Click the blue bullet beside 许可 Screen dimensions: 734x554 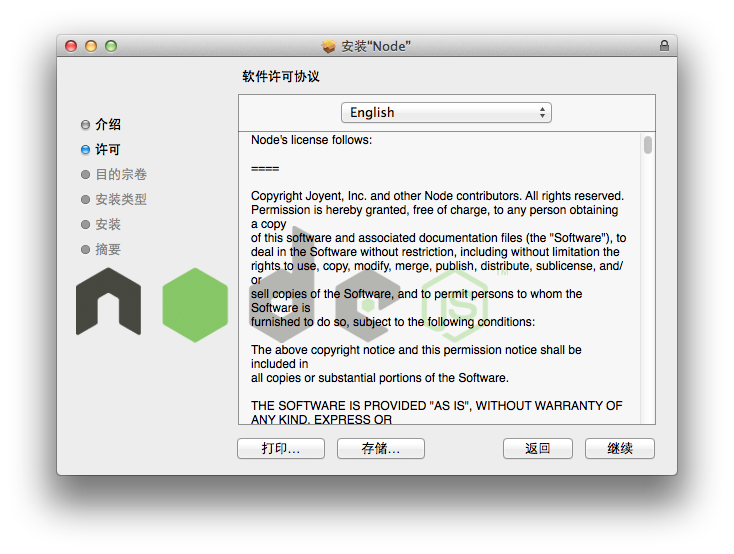pos(85,150)
